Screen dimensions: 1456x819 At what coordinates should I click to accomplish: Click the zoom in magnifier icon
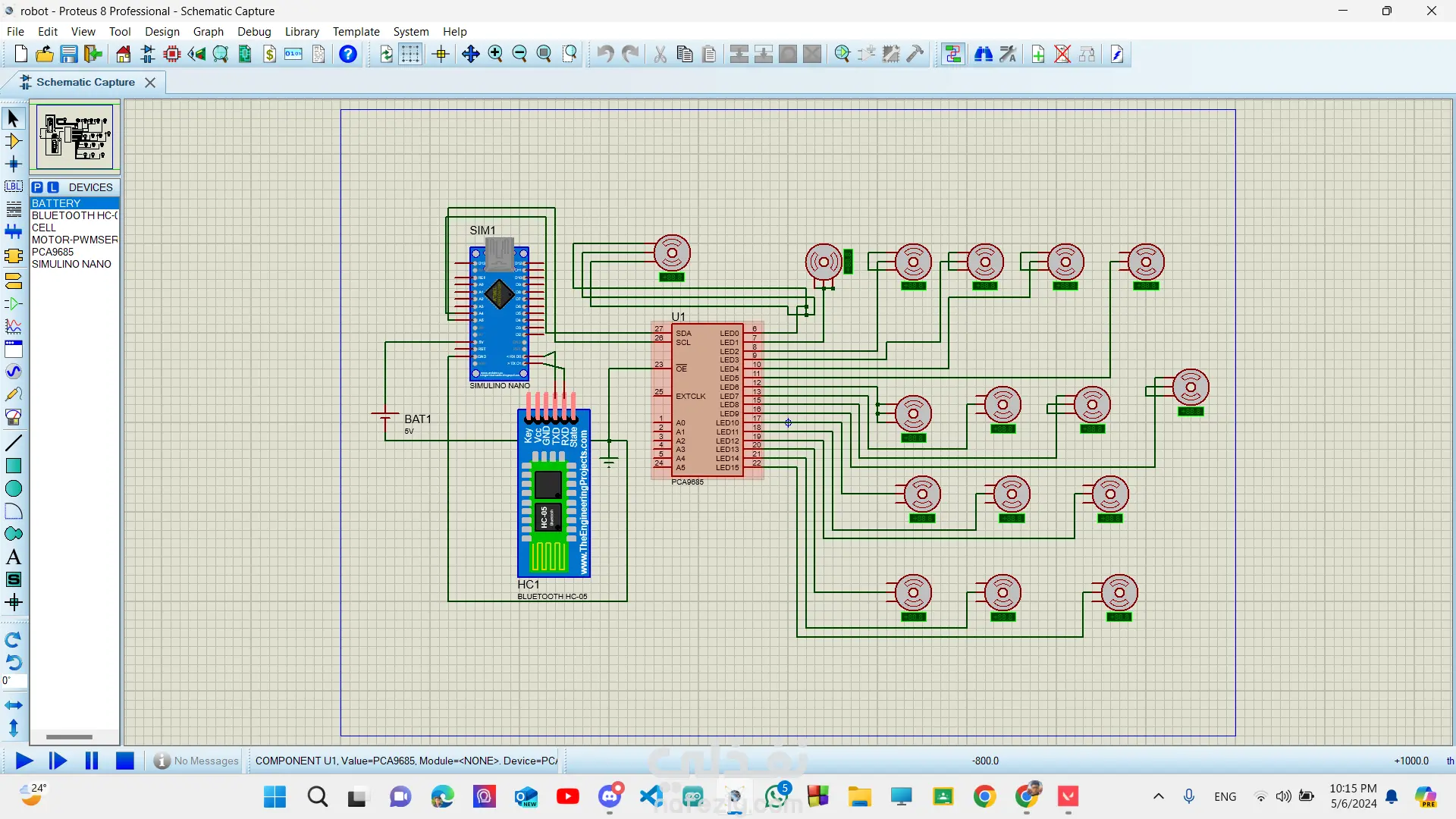[x=495, y=54]
